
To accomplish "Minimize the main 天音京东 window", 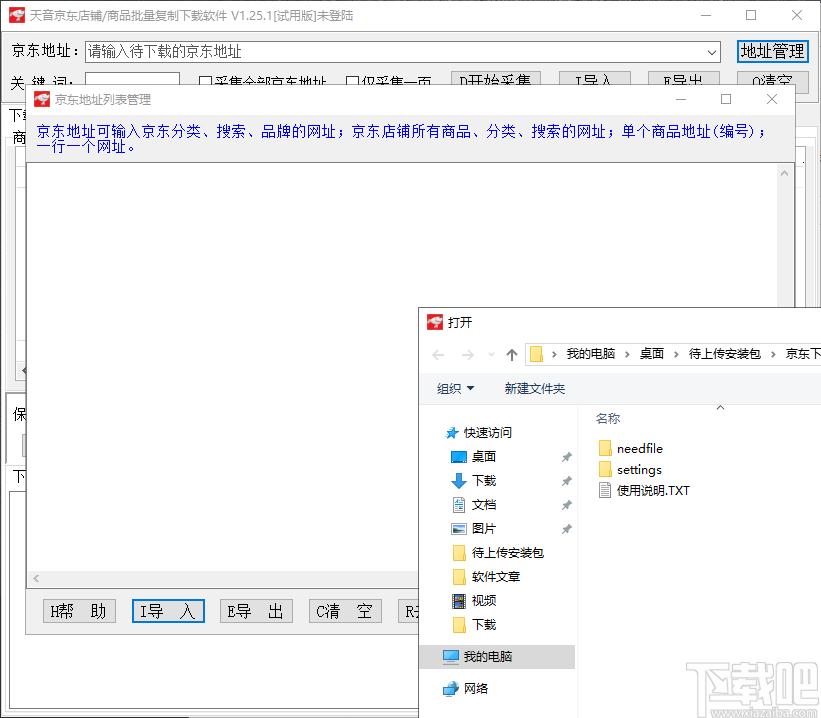I will point(706,15).
